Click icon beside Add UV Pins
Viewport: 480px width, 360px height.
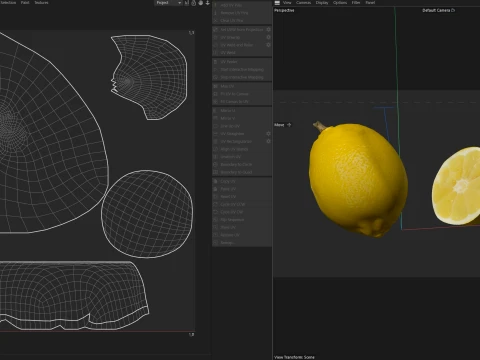(x=215, y=5)
